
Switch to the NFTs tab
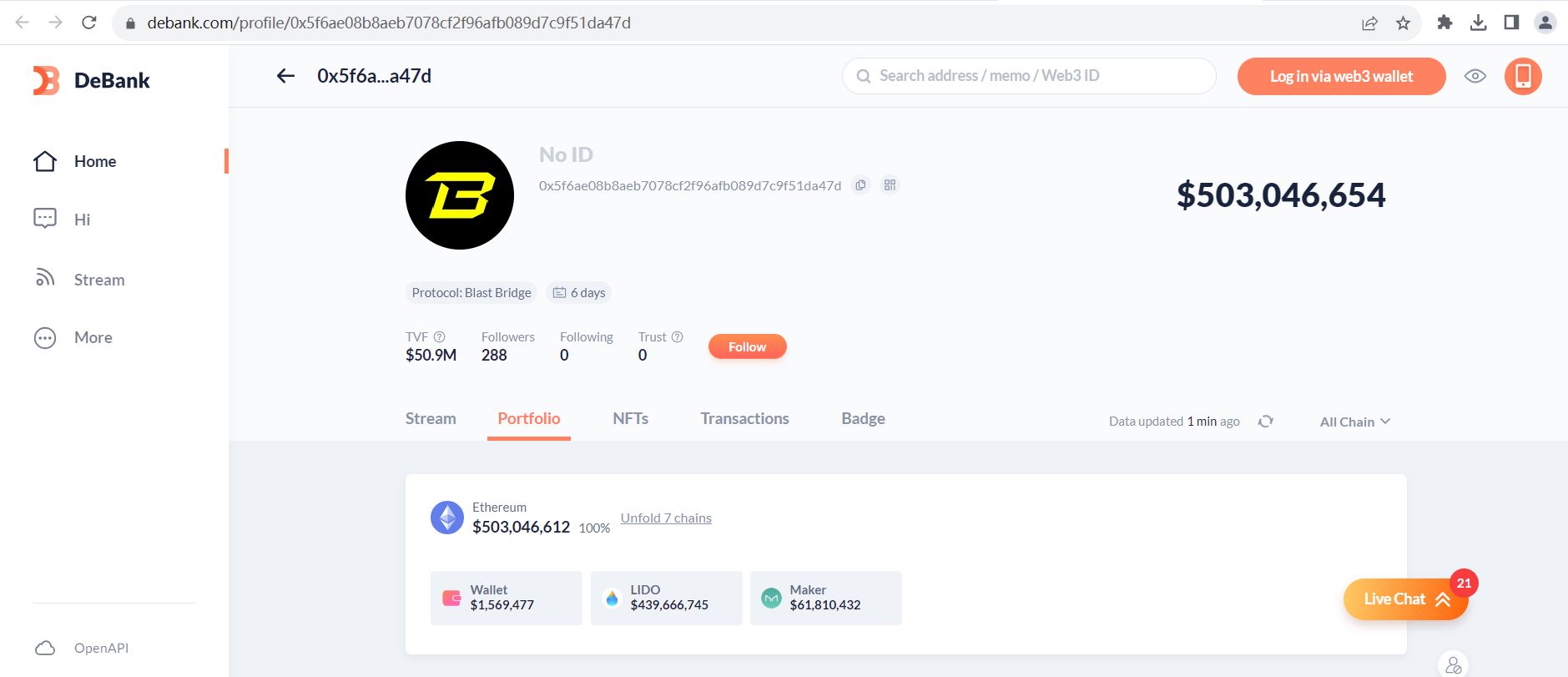(630, 418)
